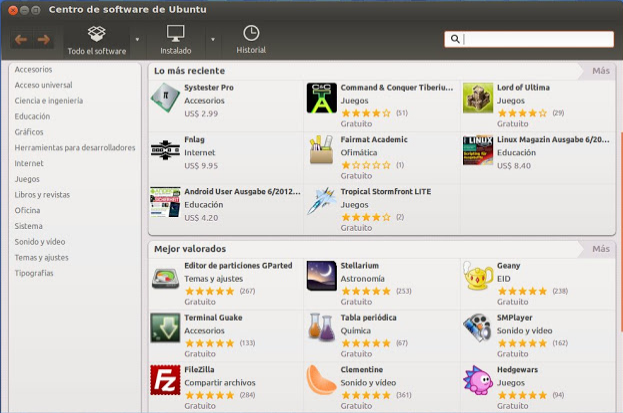Click the Terminal Guake title
The width and height of the screenshot is (623, 413).
(213, 318)
